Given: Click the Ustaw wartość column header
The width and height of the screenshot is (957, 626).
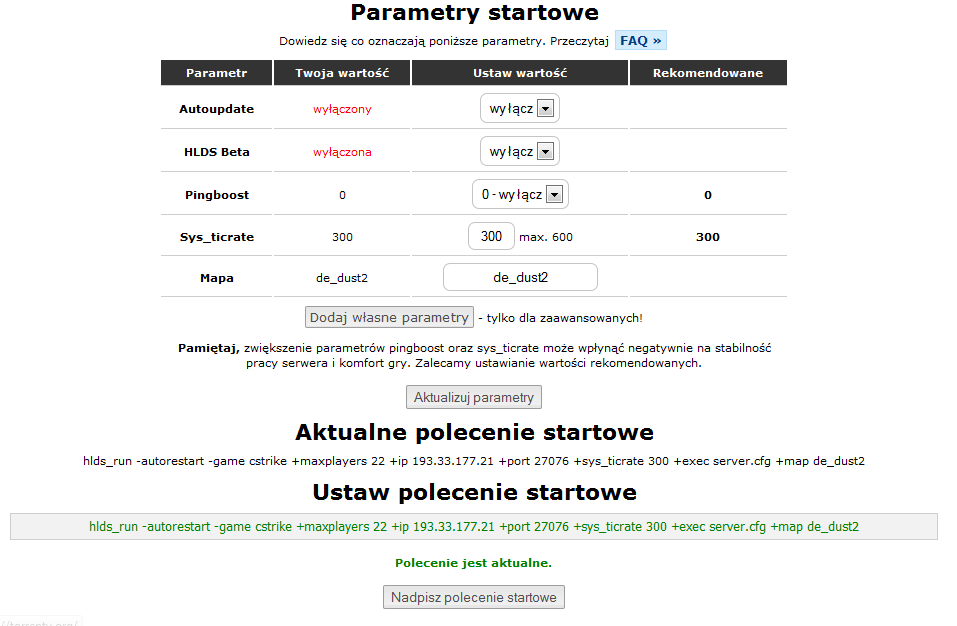Looking at the screenshot, I should pos(520,73).
